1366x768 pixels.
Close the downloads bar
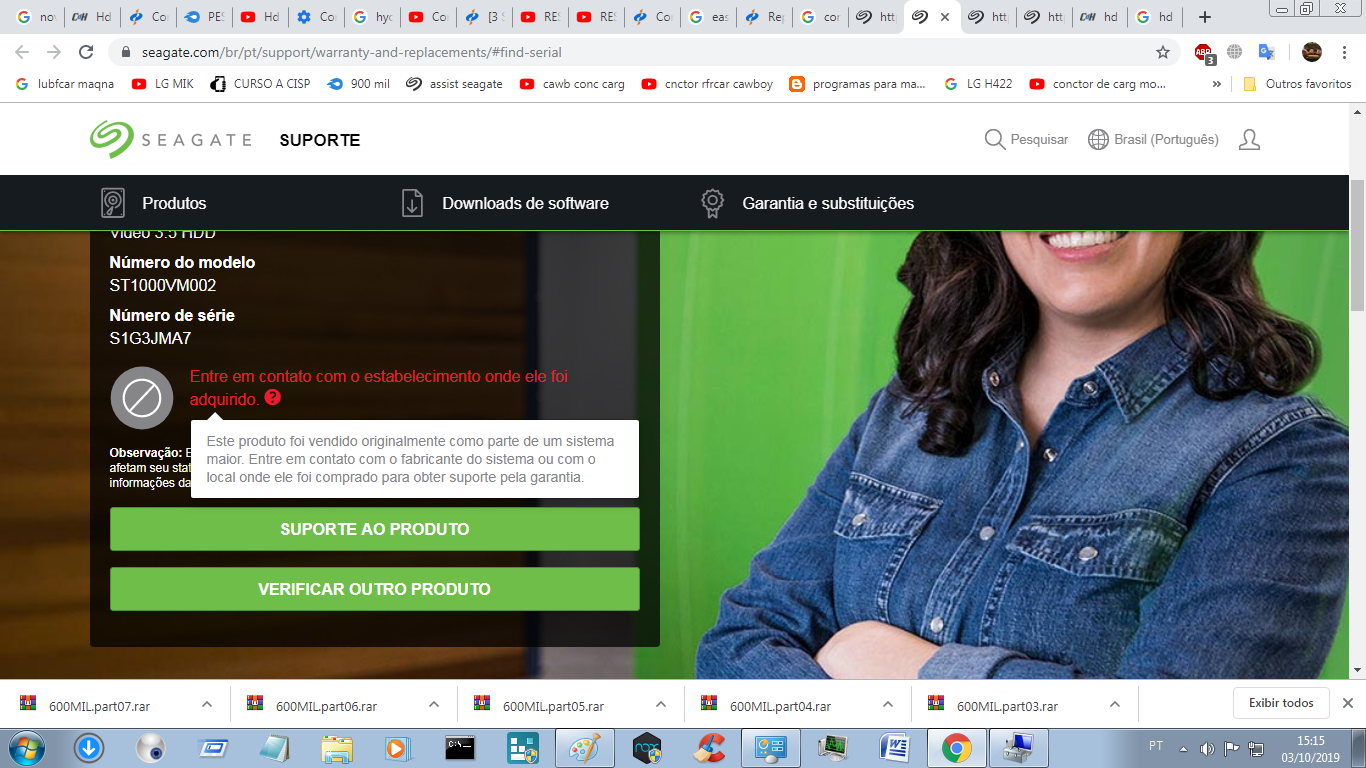[x=1347, y=703]
